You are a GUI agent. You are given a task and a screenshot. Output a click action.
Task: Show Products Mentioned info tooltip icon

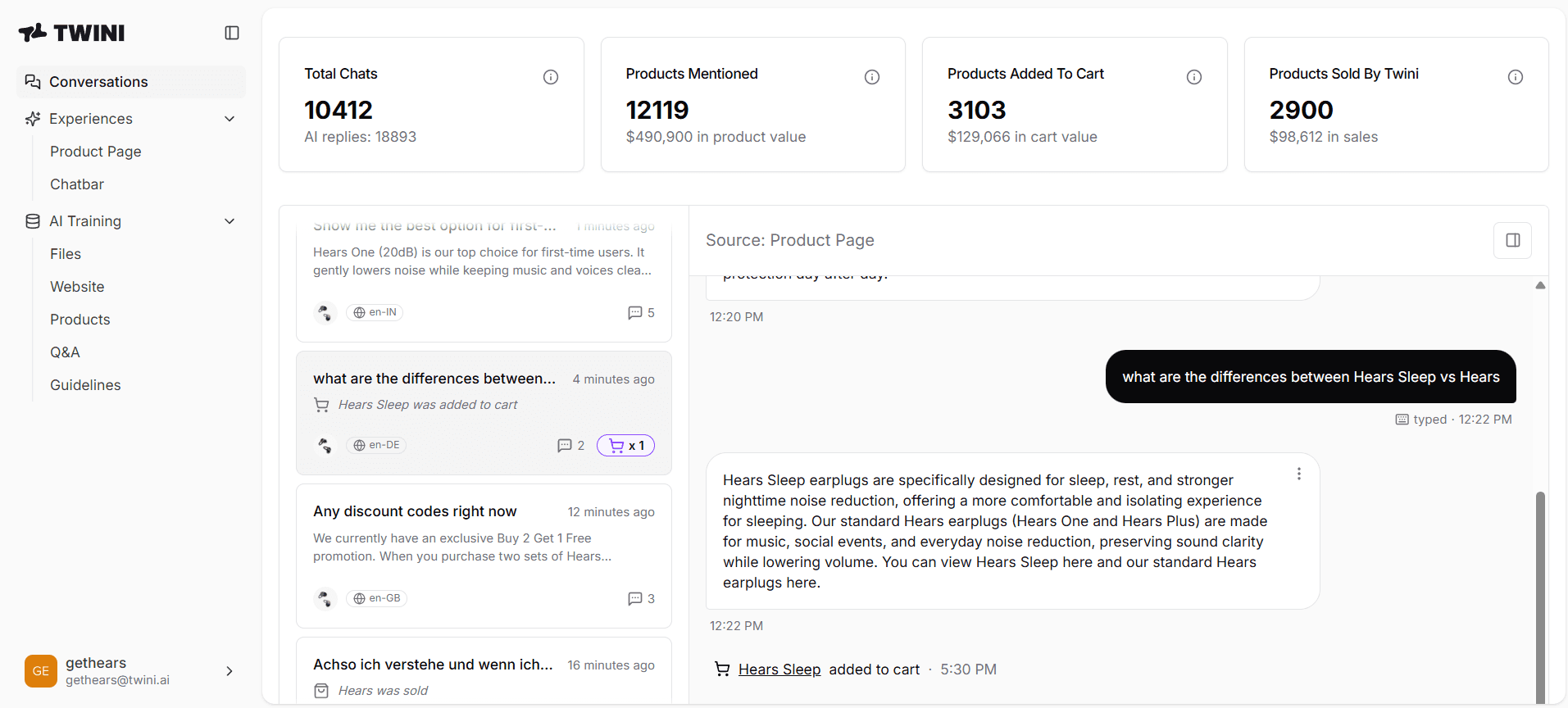click(872, 77)
